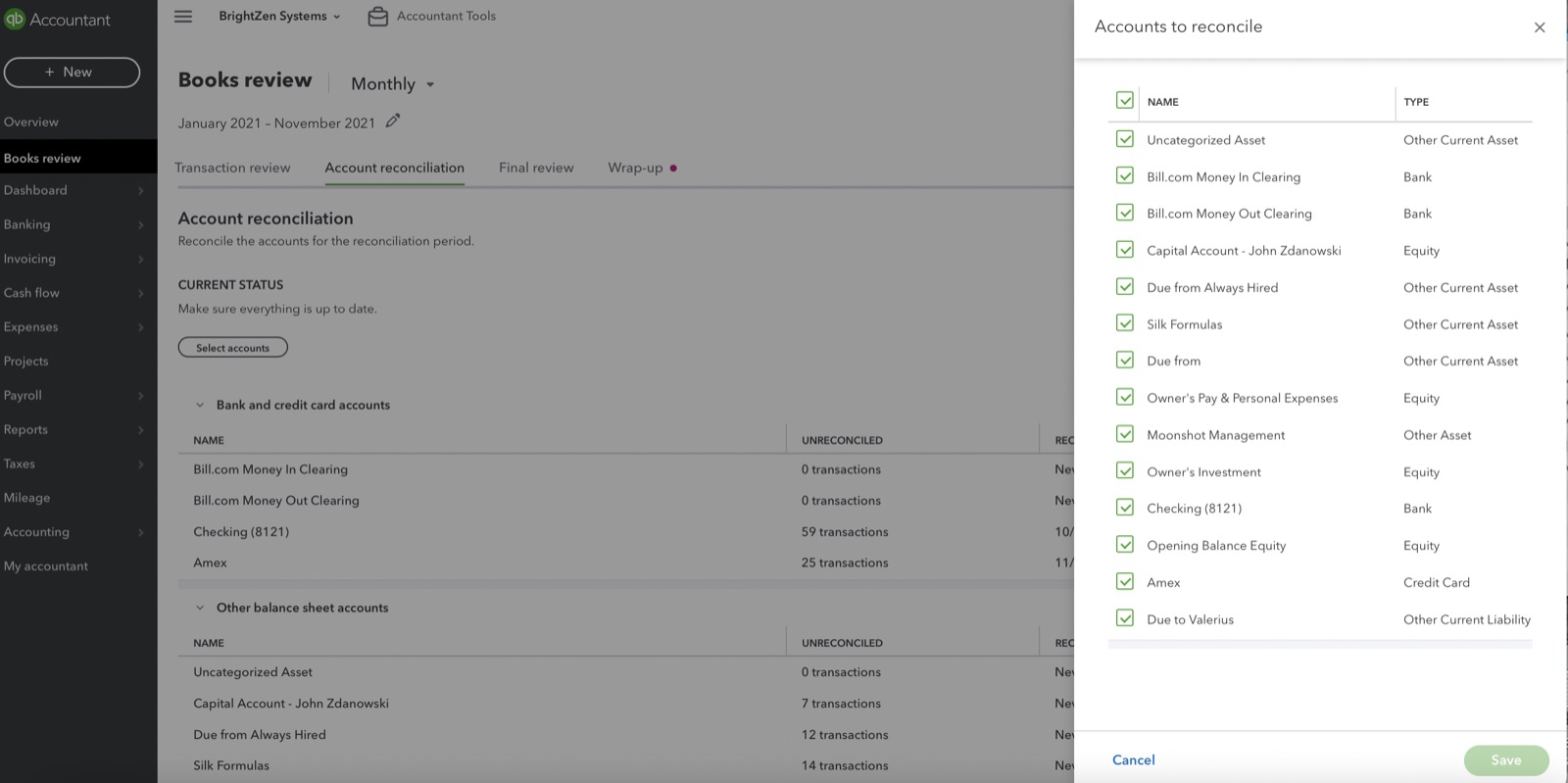The width and height of the screenshot is (1568, 783).
Task: Open Capital Account - John Zdanowski table row
Action: 291,704
